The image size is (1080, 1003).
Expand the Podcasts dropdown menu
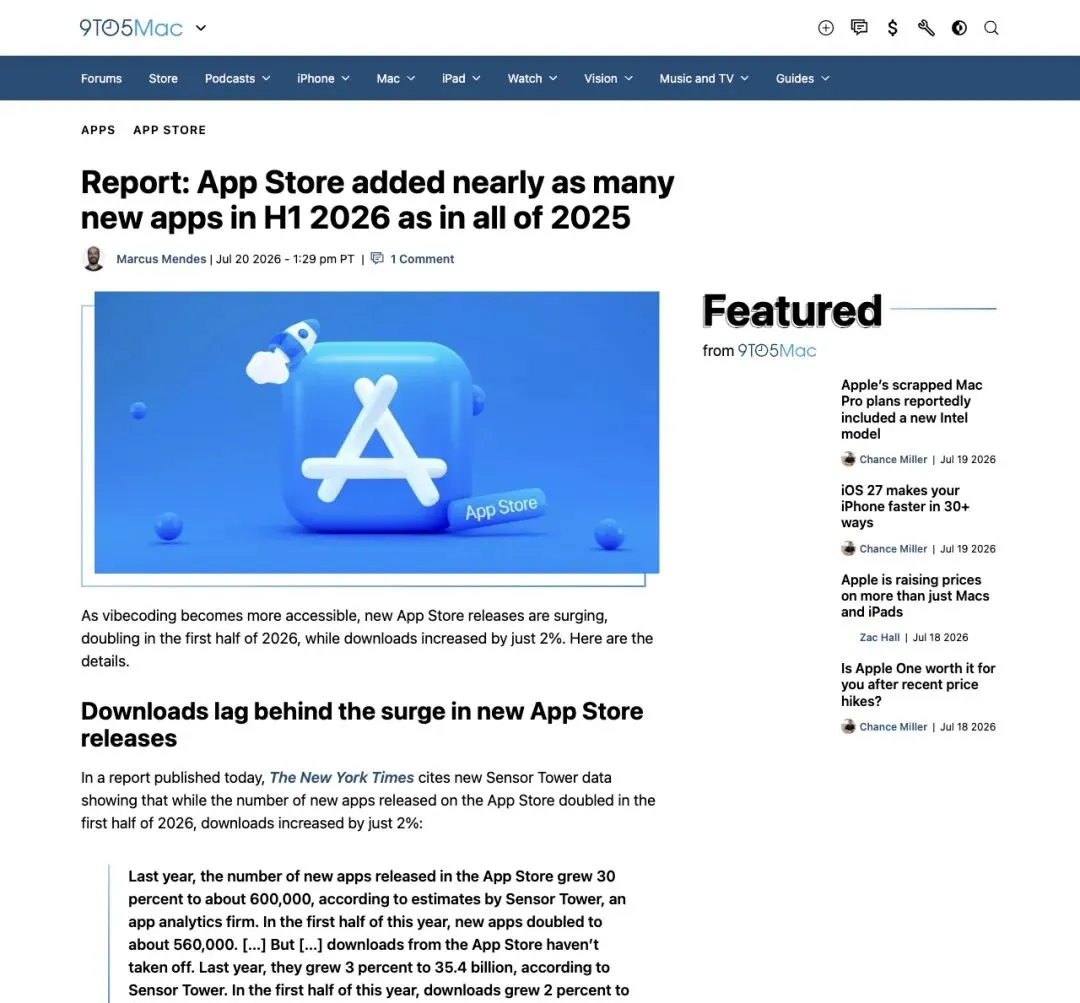click(x=238, y=79)
